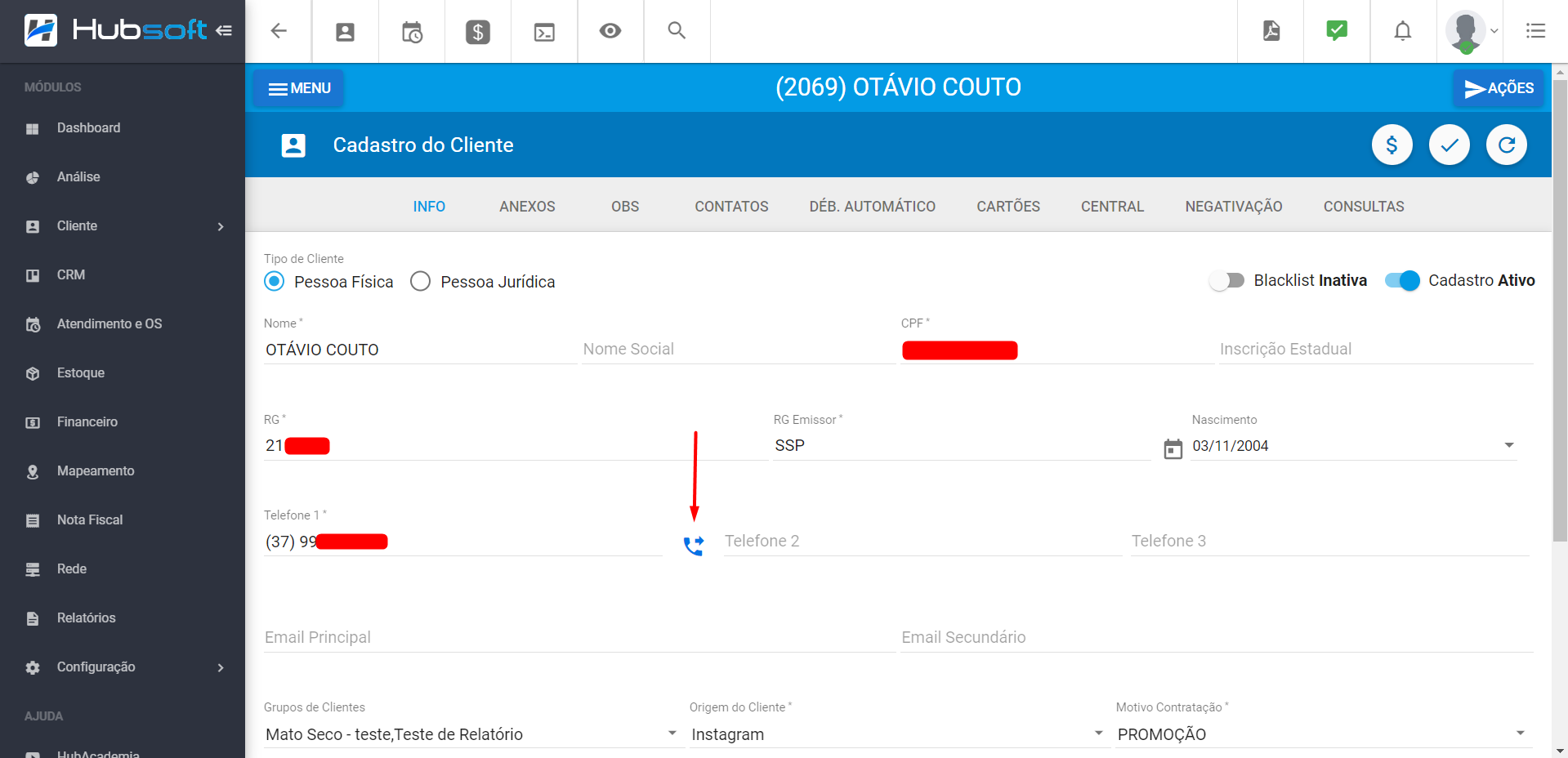1568x758 pixels.
Task: Open notifications bell icon
Action: coord(1403,31)
